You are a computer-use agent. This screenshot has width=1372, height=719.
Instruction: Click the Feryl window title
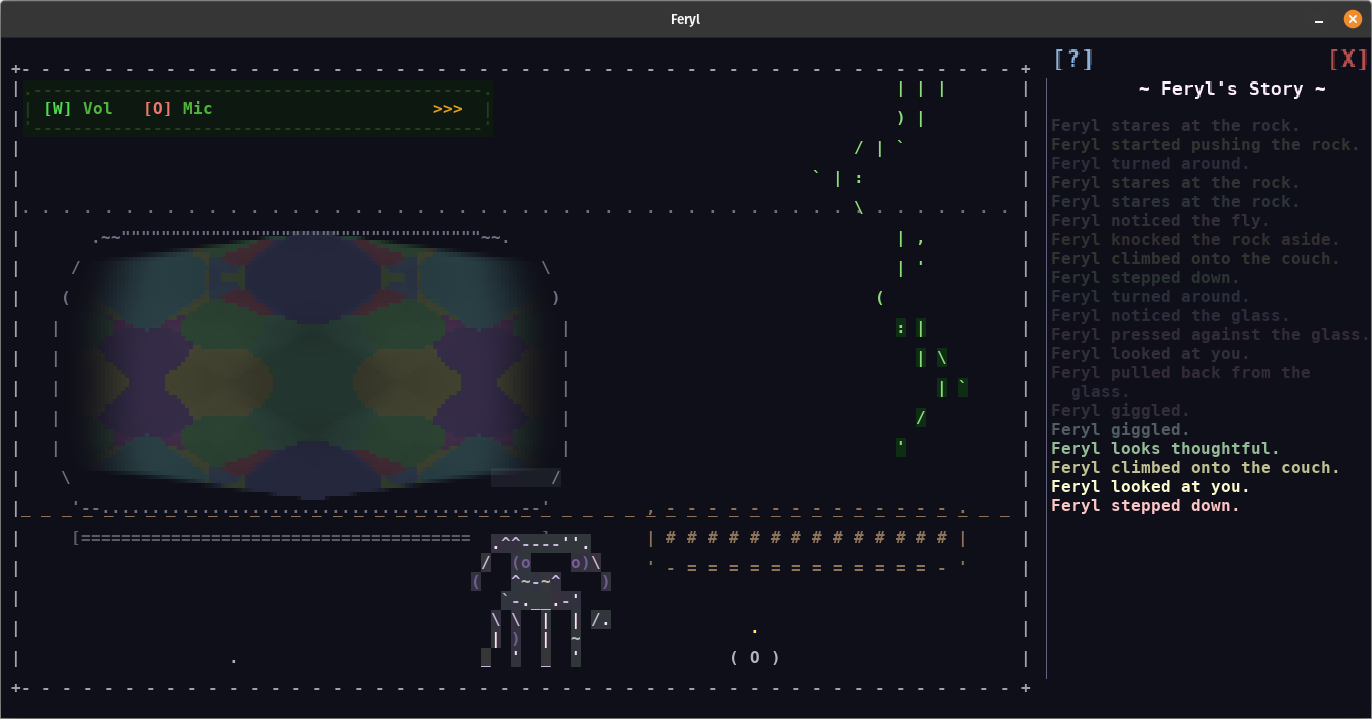(x=685, y=19)
